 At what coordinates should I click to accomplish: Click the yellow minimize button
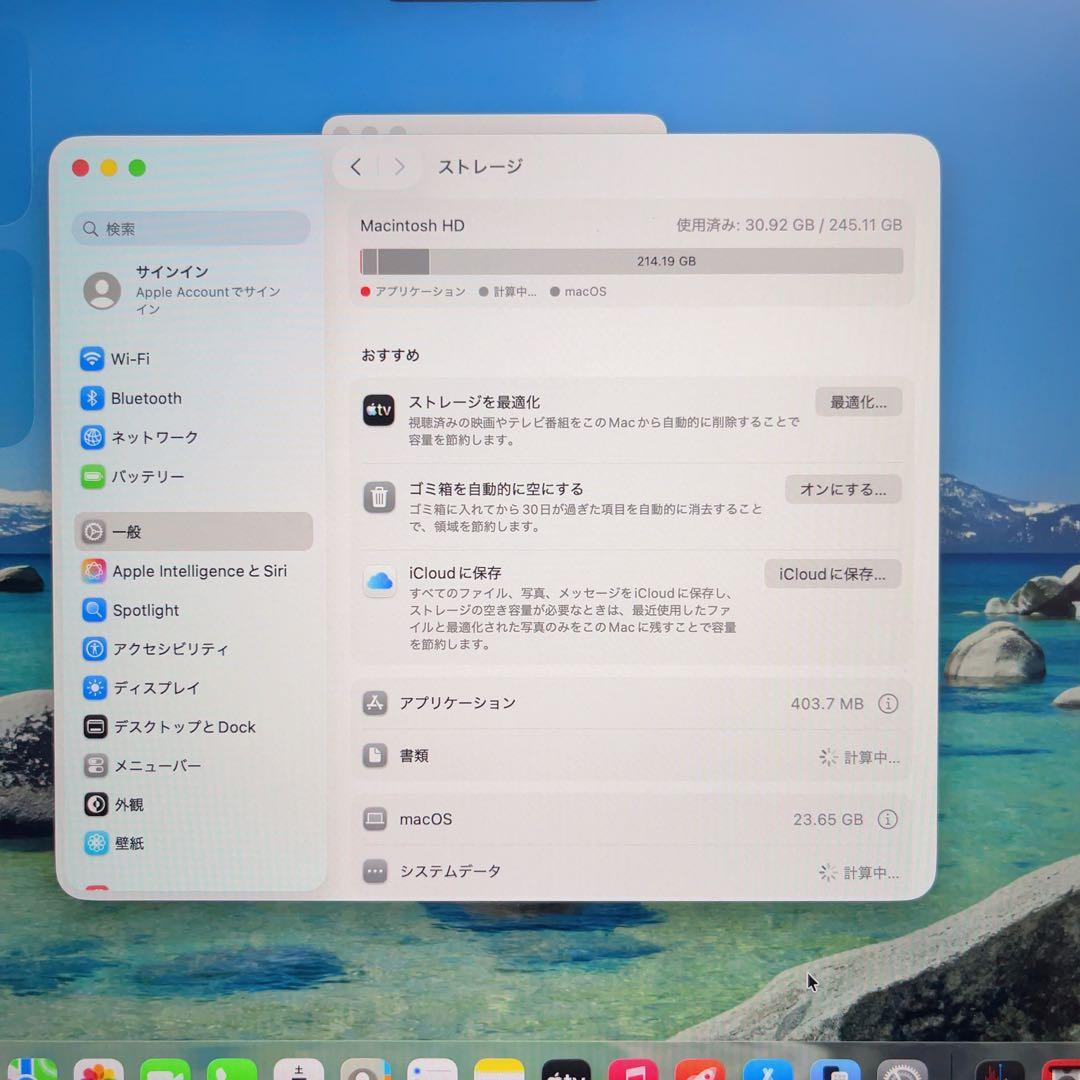point(109,167)
